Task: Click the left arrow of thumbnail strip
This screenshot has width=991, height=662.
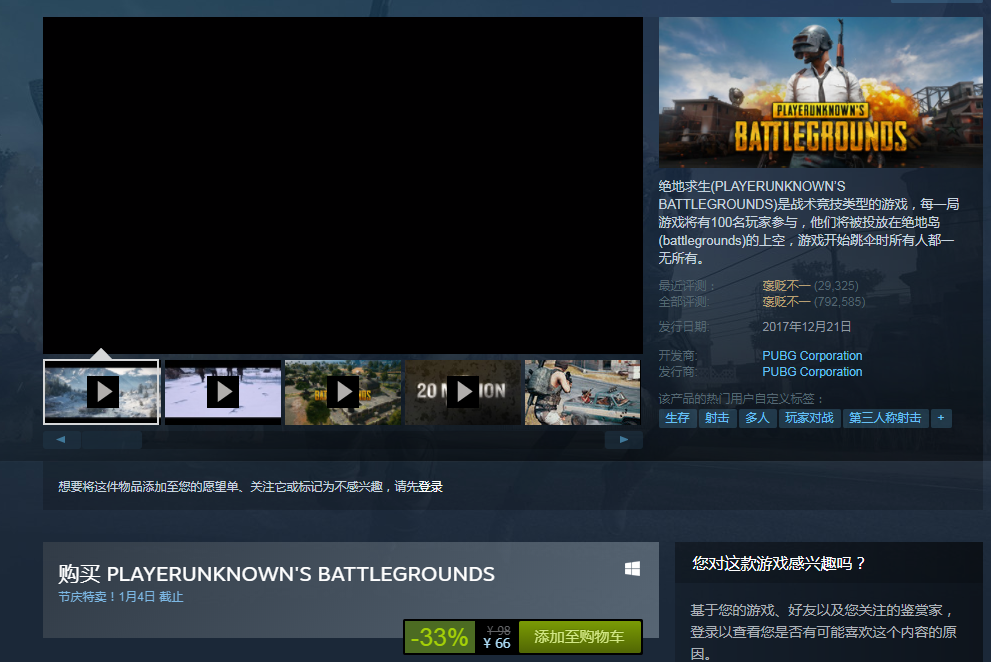Action: [x=61, y=439]
